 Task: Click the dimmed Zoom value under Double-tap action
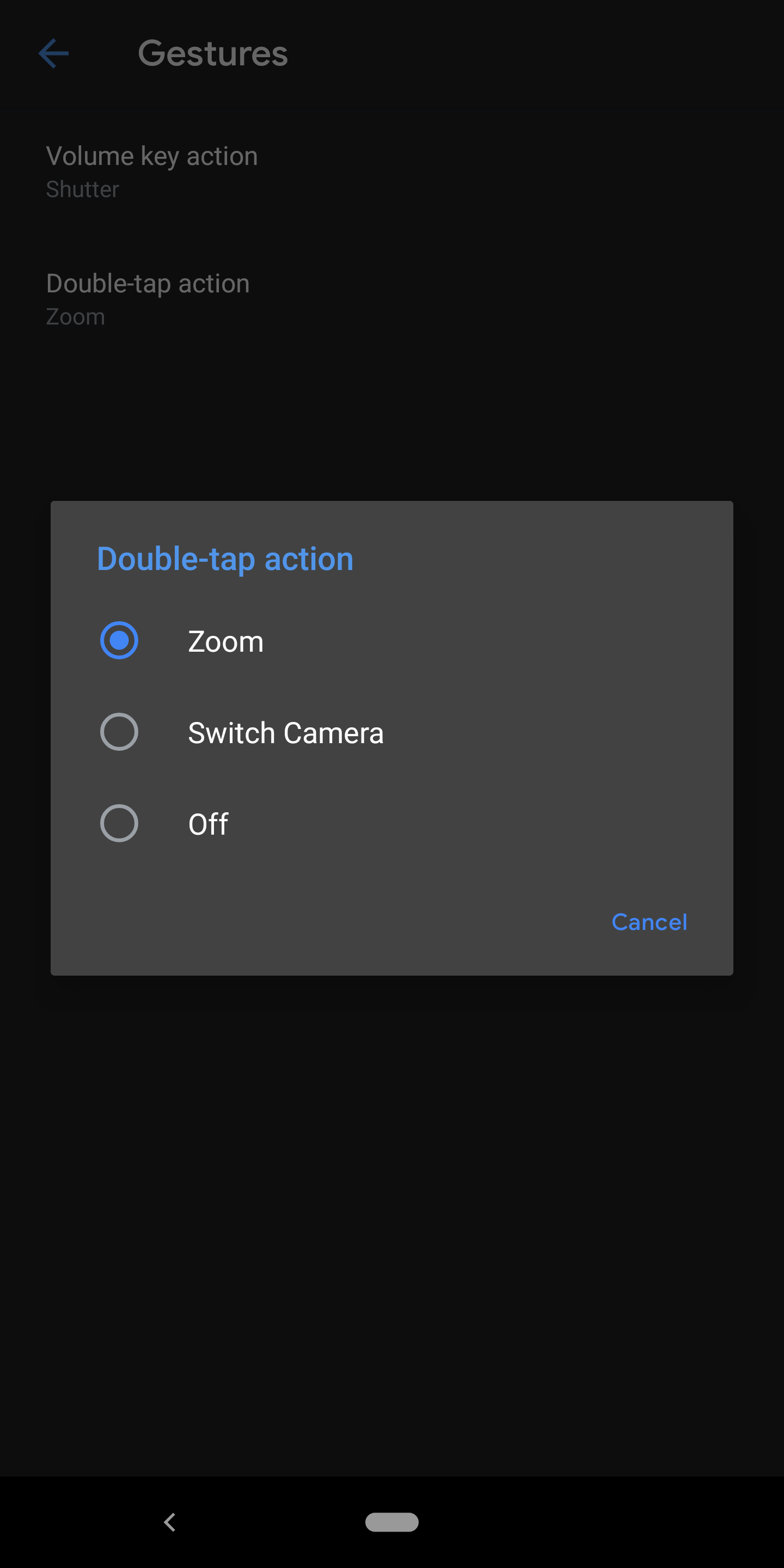(76, 316)
